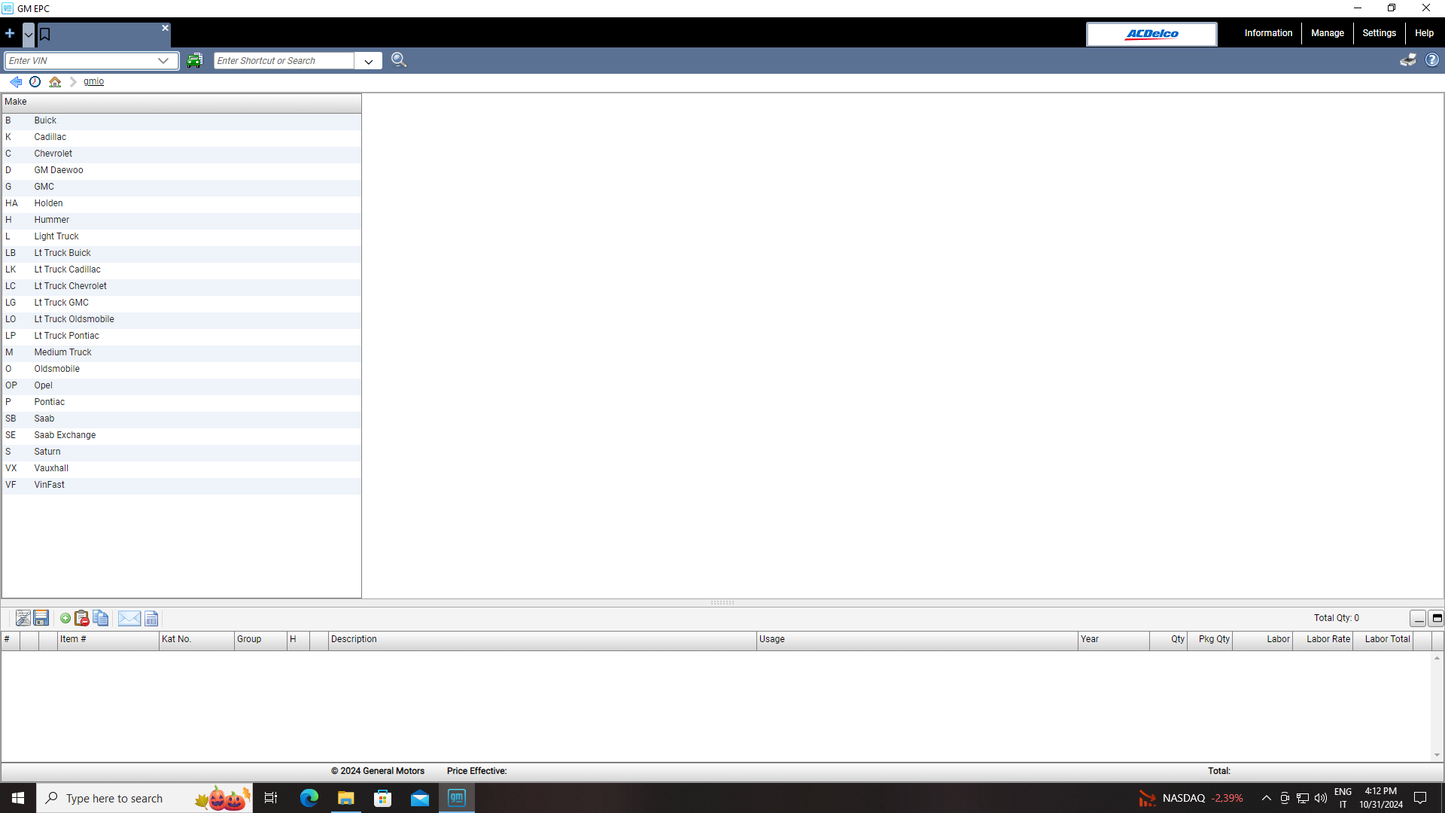This screenshot has width=1445, height=813.
Task: Go back with the blue arrow icon
Action: pyautogui.click(x=16, y=82)
